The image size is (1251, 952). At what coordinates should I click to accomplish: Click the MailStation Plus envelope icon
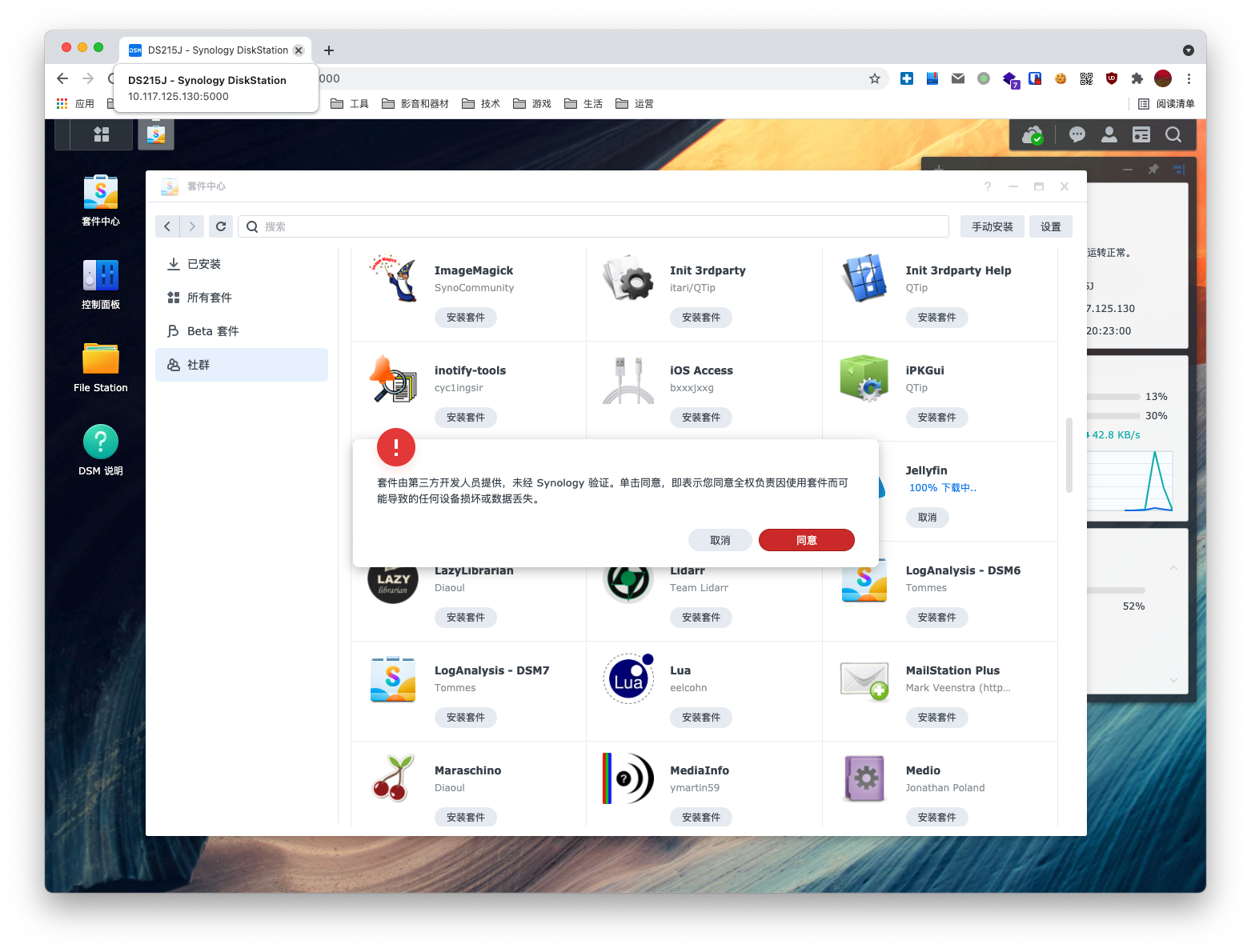click(x=864, y=680)
